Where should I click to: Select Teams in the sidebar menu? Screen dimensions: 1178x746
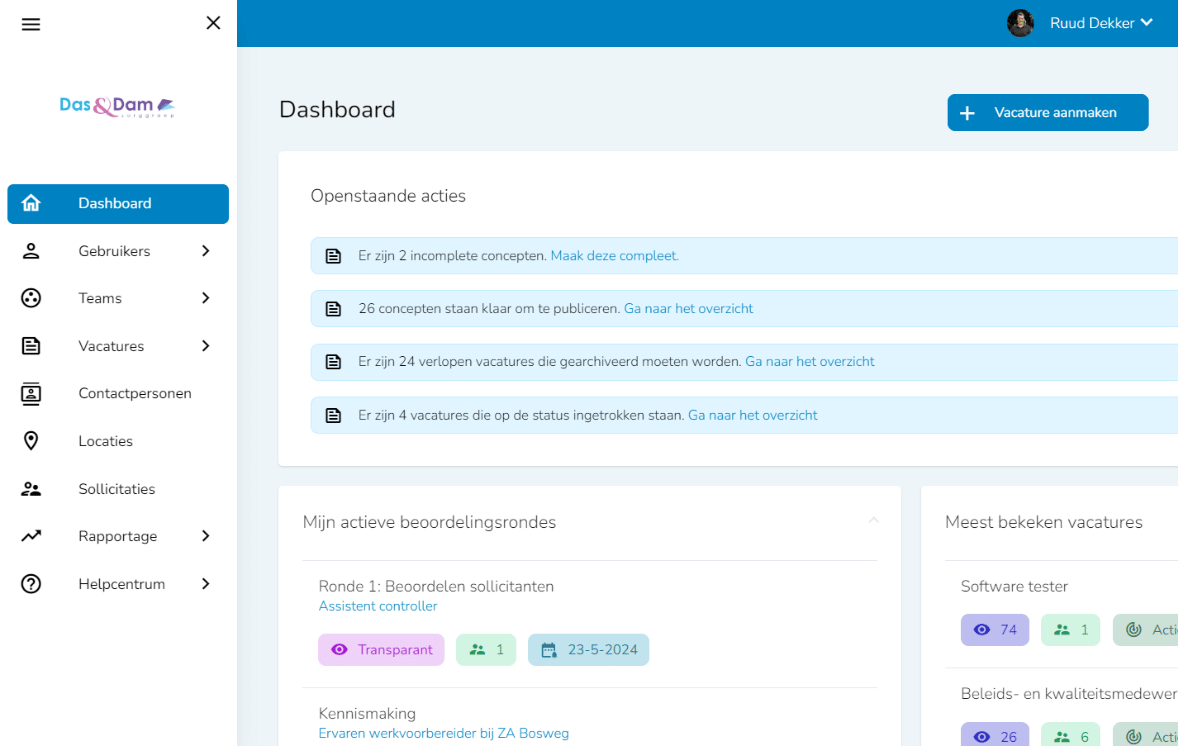point(102,297)
